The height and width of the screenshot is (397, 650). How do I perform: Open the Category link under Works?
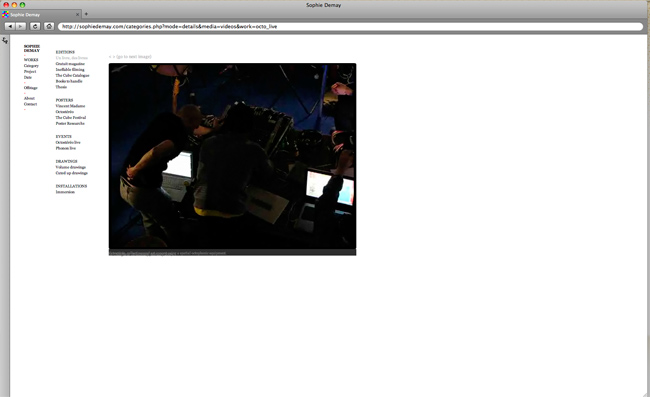(x=31, y=66)
